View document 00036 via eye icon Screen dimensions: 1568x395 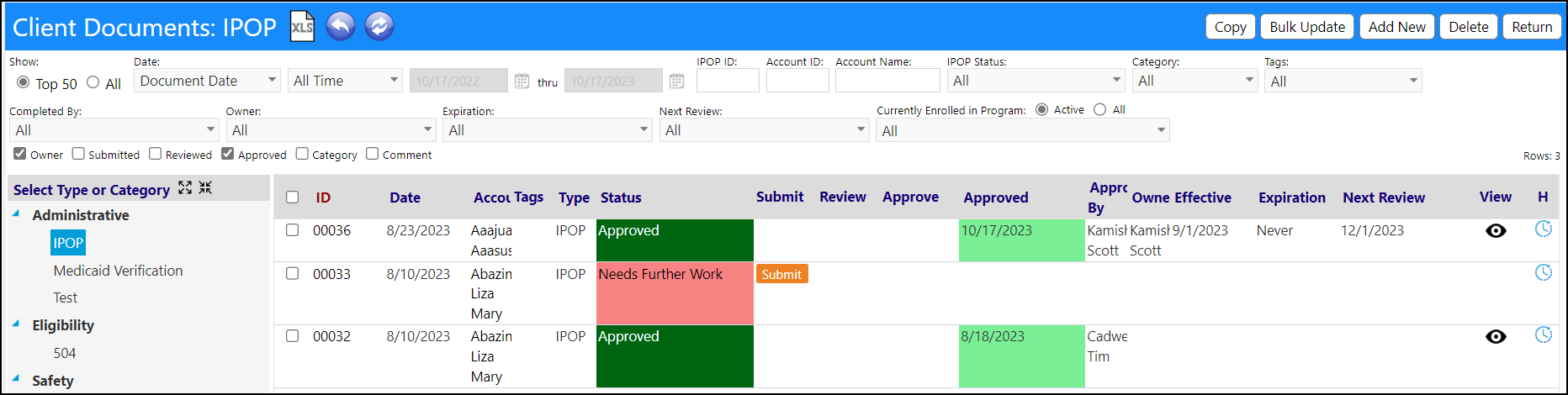point(1496,230)
